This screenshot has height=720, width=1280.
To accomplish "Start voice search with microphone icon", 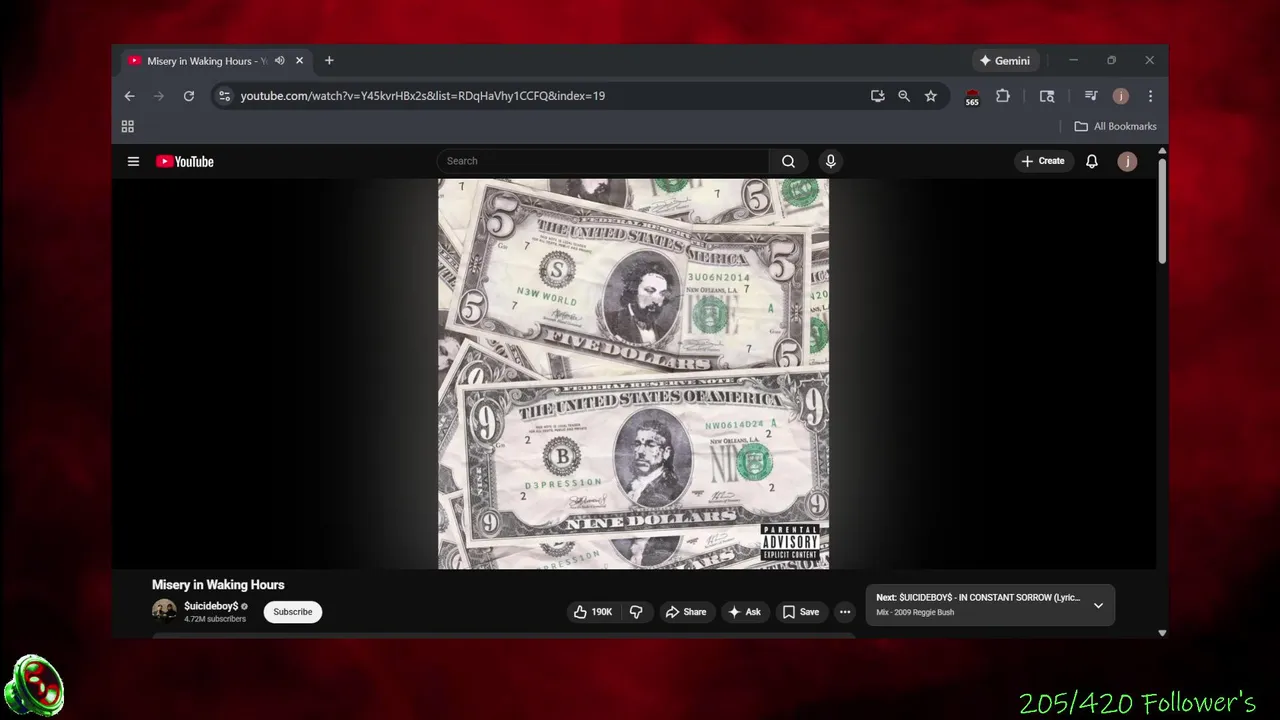I will (x=830, y=161).
